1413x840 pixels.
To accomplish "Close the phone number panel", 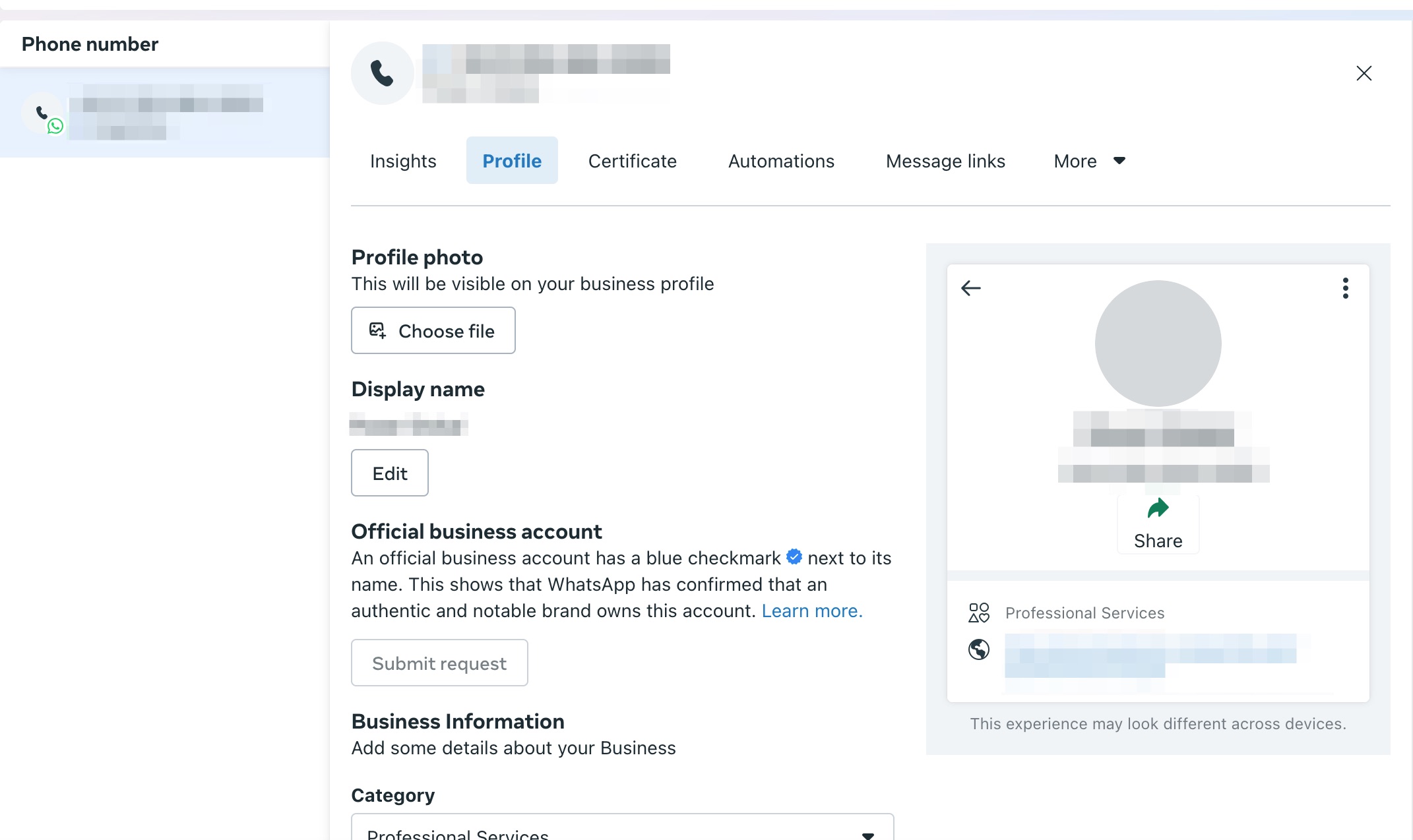I will coord(1364,73).
